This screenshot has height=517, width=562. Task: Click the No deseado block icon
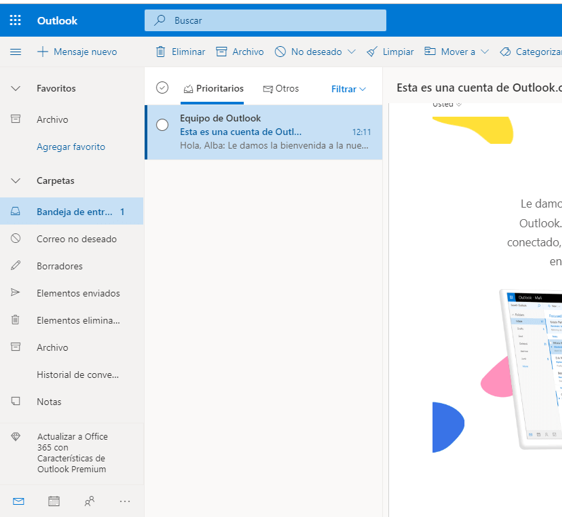pyautogui.click(x=280, y=52)
